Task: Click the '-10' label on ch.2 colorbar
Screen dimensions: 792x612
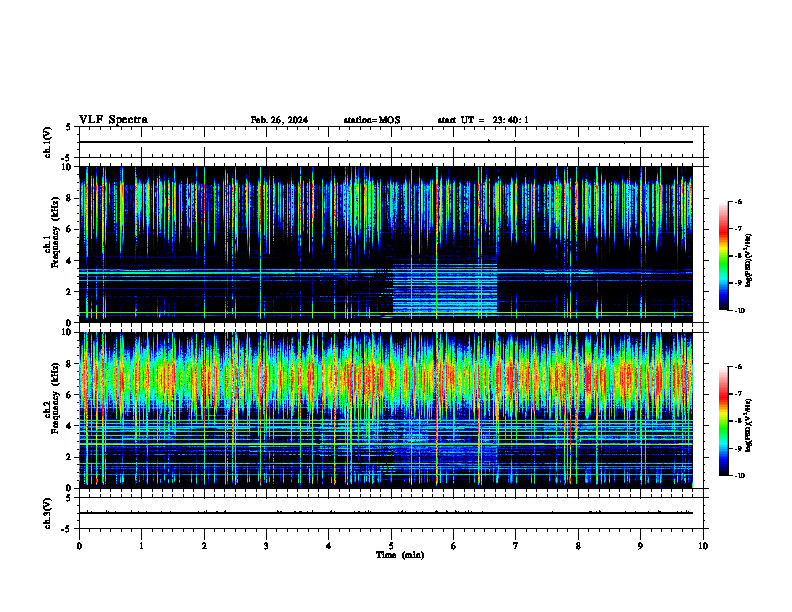Action: pos(739,476)
